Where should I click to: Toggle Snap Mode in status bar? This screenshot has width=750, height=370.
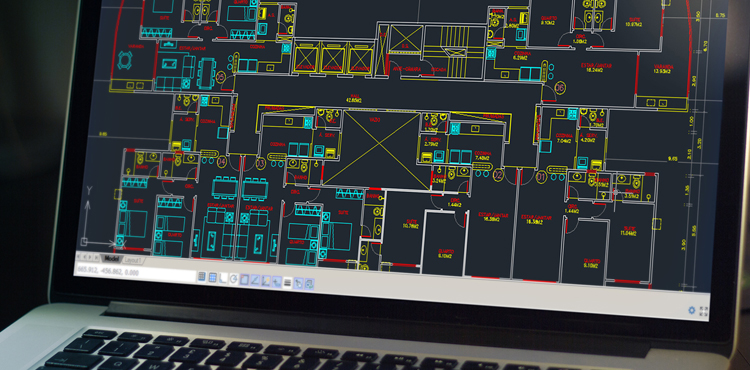(x=201, y=276)
